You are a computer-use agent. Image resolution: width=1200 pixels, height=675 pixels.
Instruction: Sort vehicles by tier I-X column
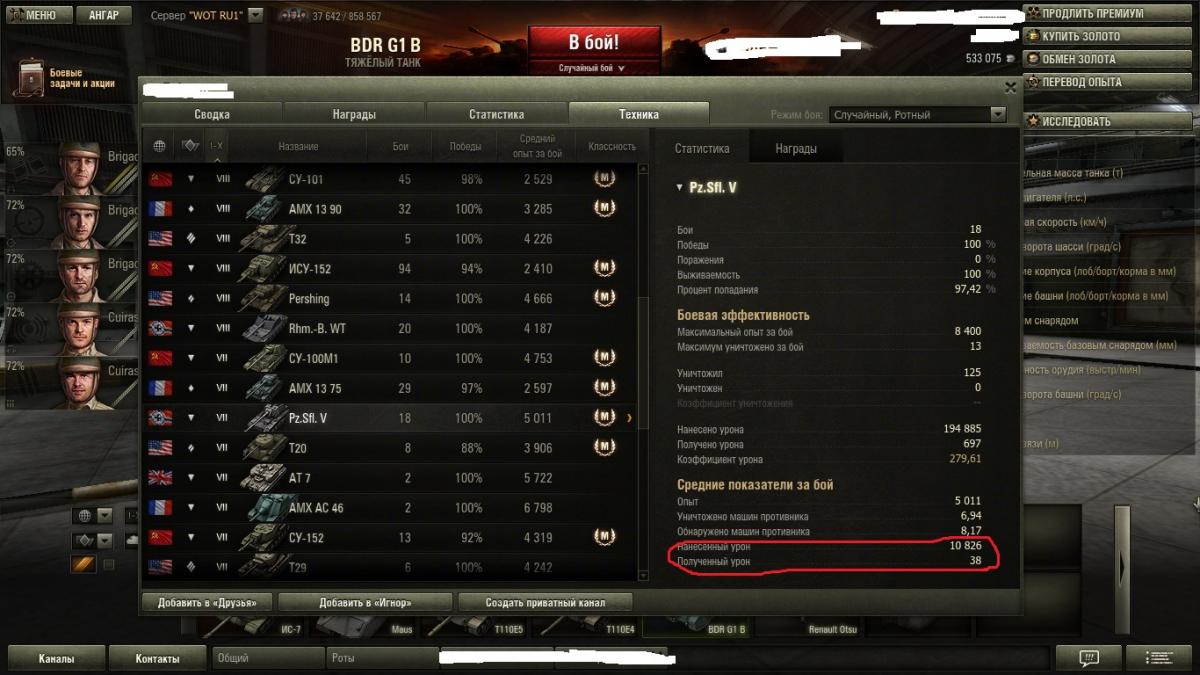pos(217,146)
